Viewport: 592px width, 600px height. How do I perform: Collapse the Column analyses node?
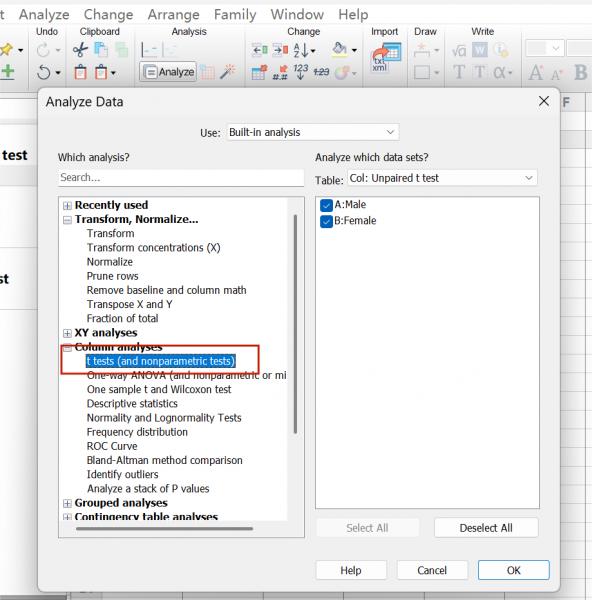pos(67,347)
